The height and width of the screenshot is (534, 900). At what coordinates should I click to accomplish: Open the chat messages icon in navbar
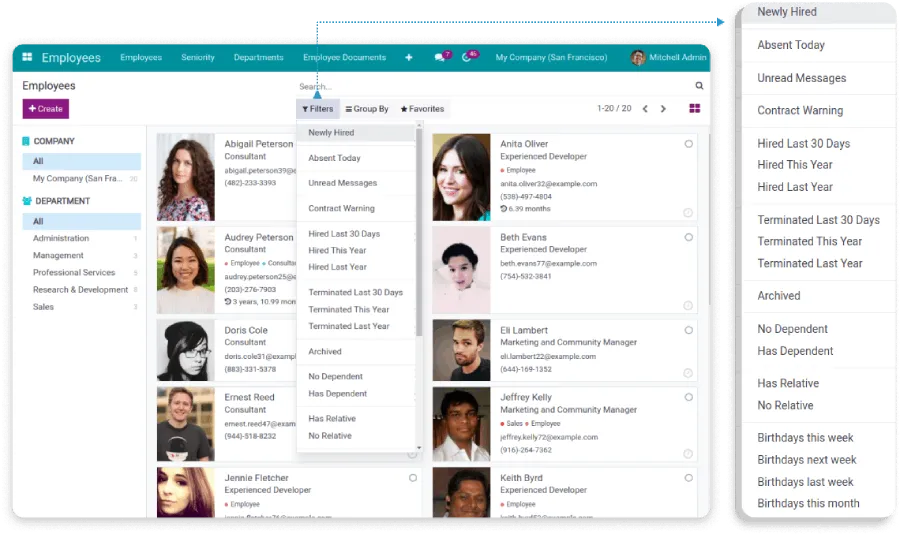440,58
